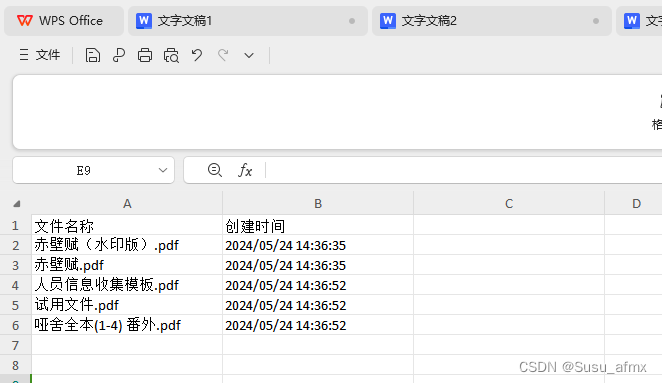Viewport: 662px width, 383px height.
Task: Click the export to PDF icon
Action: pos(119,55)
